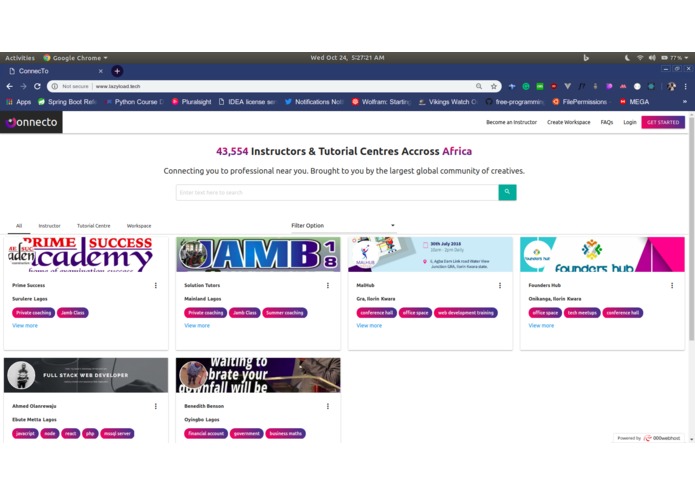Click the Summer coaching tag
The width and height of the screenshot is (695, 494).
285,313
